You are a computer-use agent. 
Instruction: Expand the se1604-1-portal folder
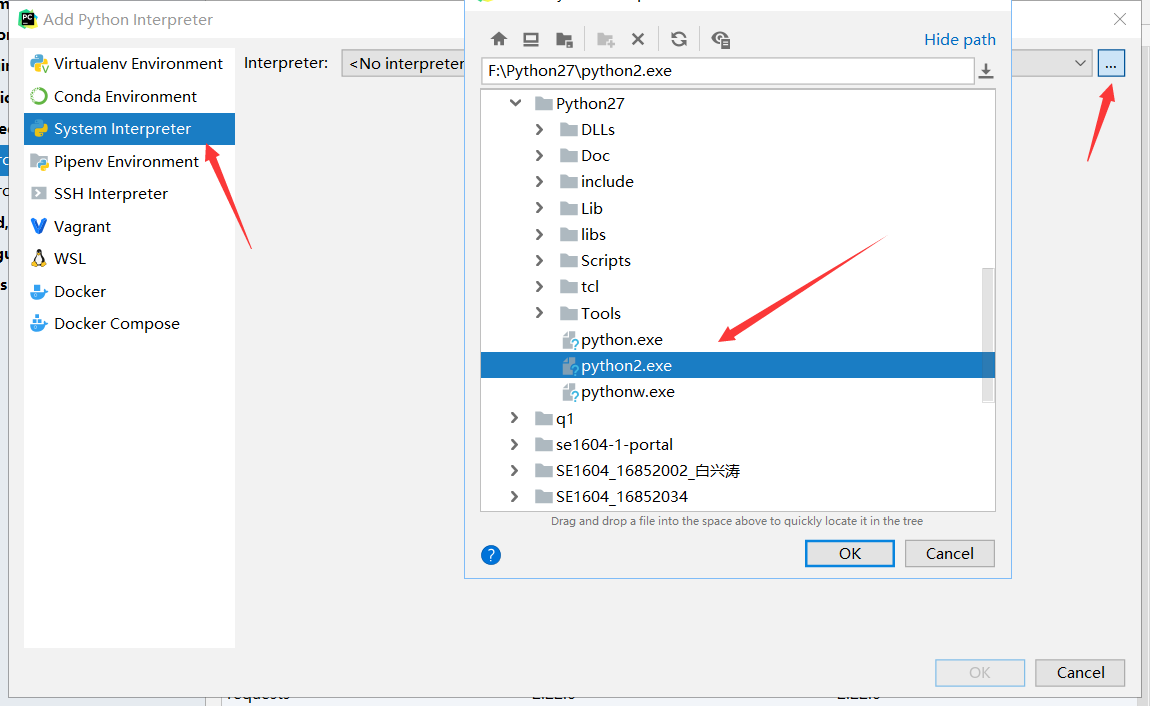[514, 444]
